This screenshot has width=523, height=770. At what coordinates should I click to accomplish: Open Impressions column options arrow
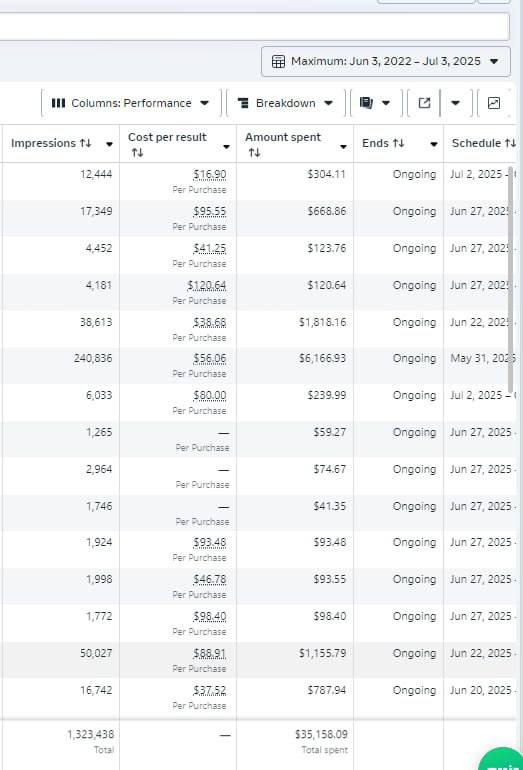coord(109,144)
